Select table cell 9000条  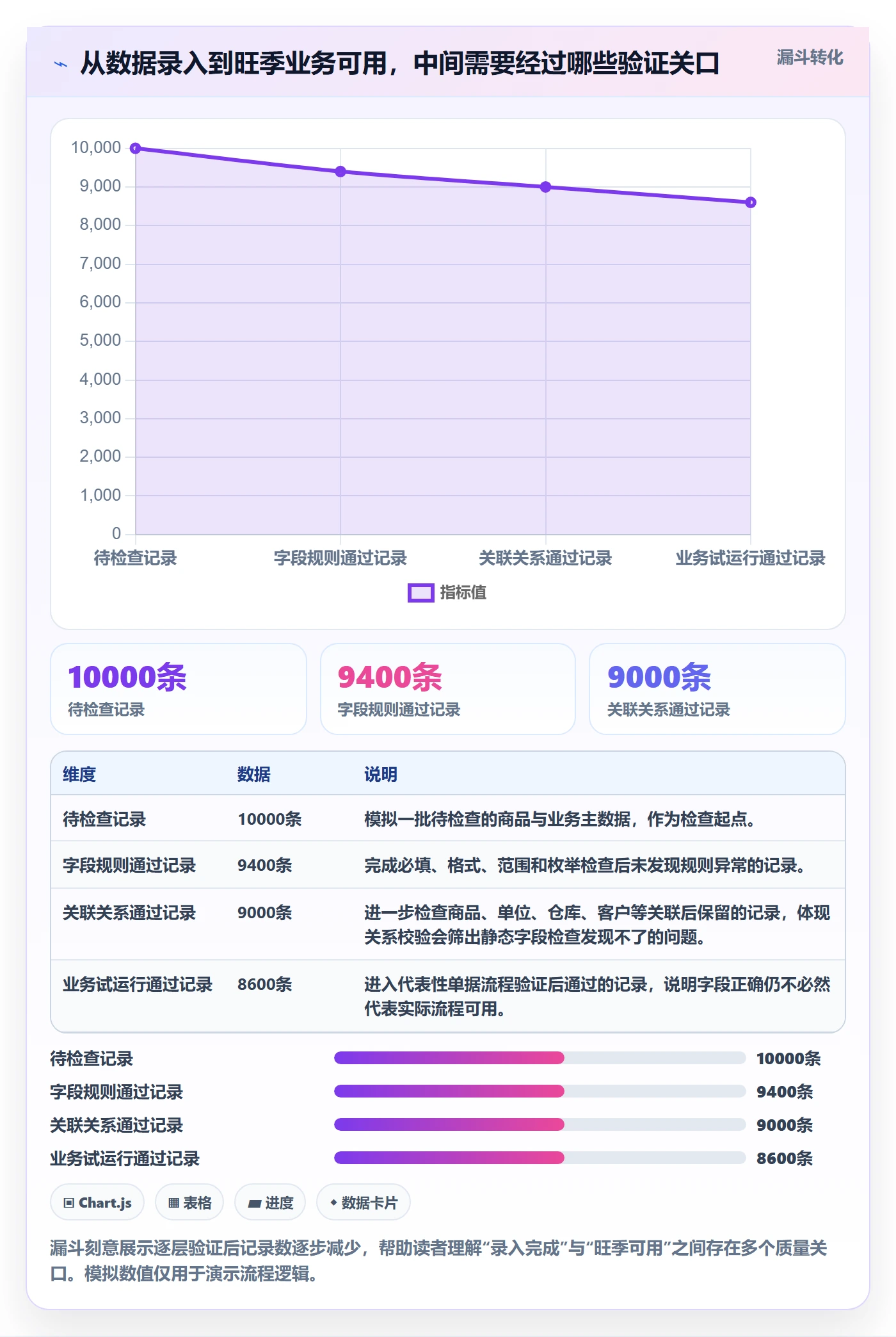pos(265,912)
